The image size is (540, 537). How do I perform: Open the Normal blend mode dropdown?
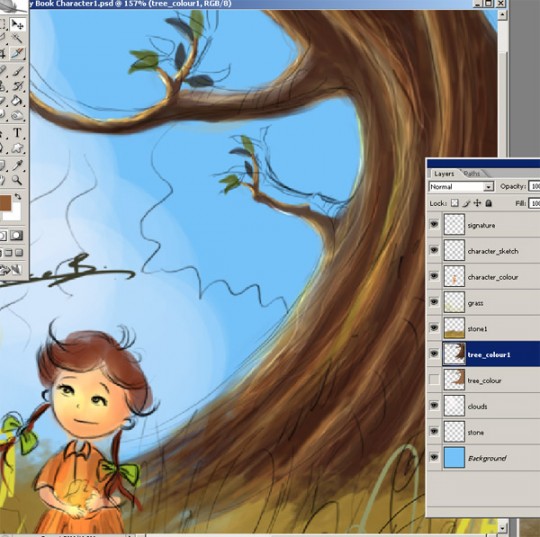tap(461, 186)
